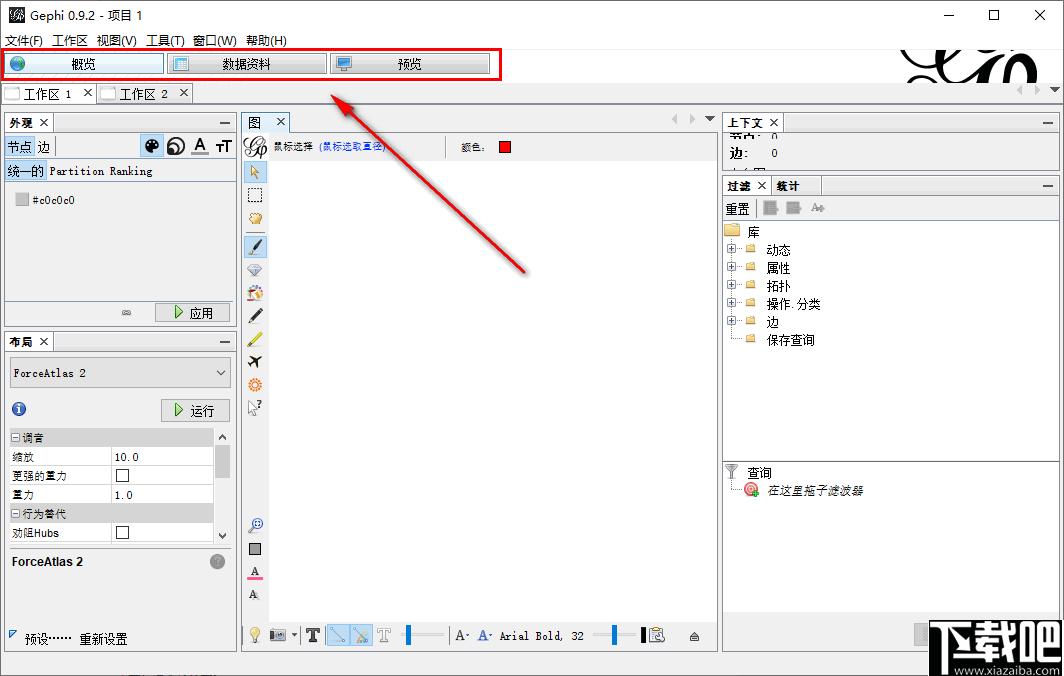Collapse the 调音 property group
Image resolution: width=1064 pixels, height=676 pixels.
16,438
